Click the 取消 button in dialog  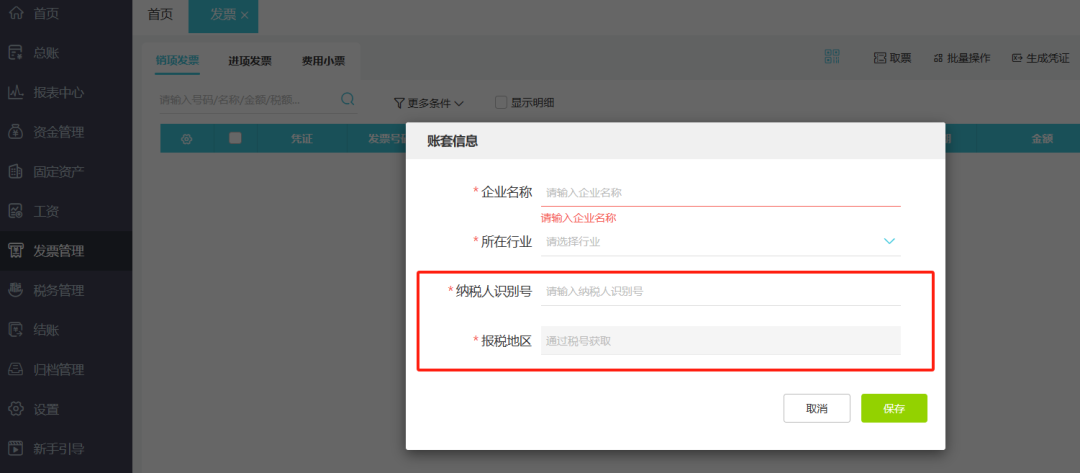pos(817,408)
